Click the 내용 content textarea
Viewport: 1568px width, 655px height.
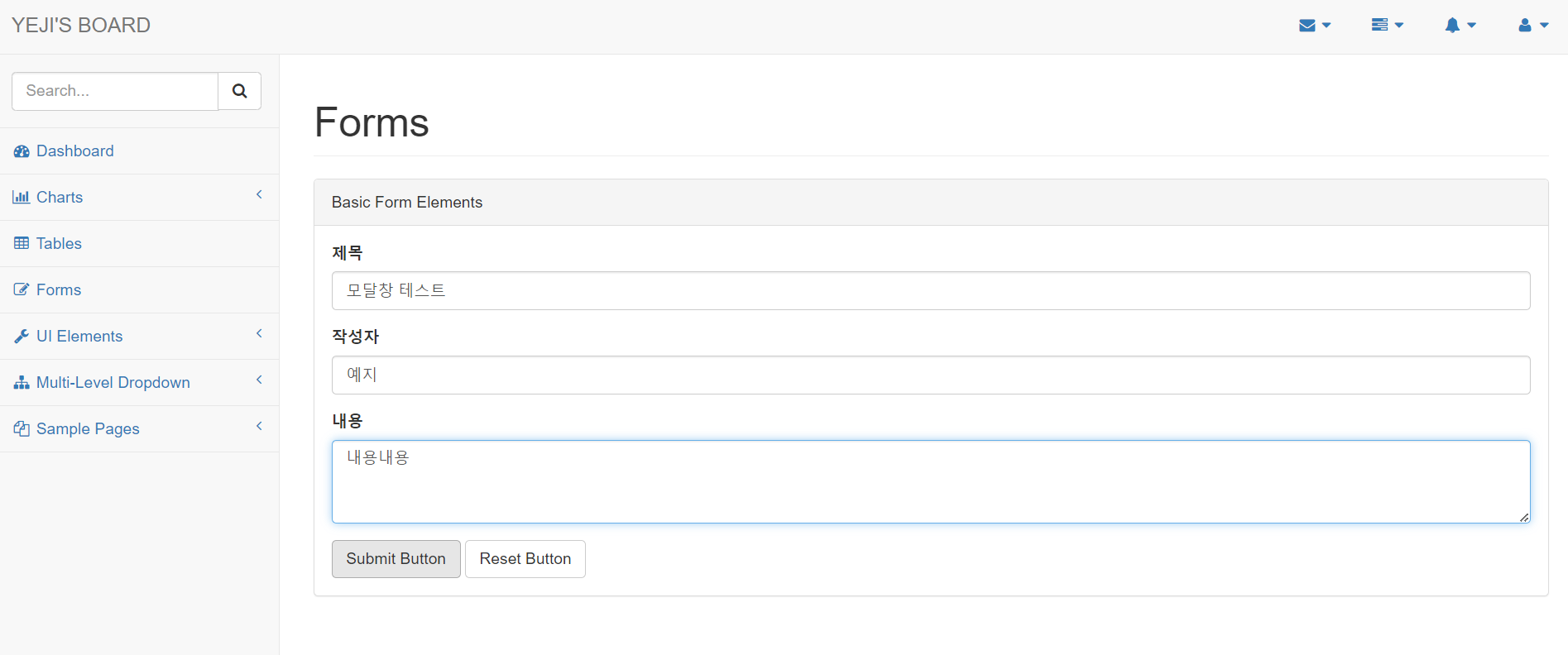click(931, 482)
